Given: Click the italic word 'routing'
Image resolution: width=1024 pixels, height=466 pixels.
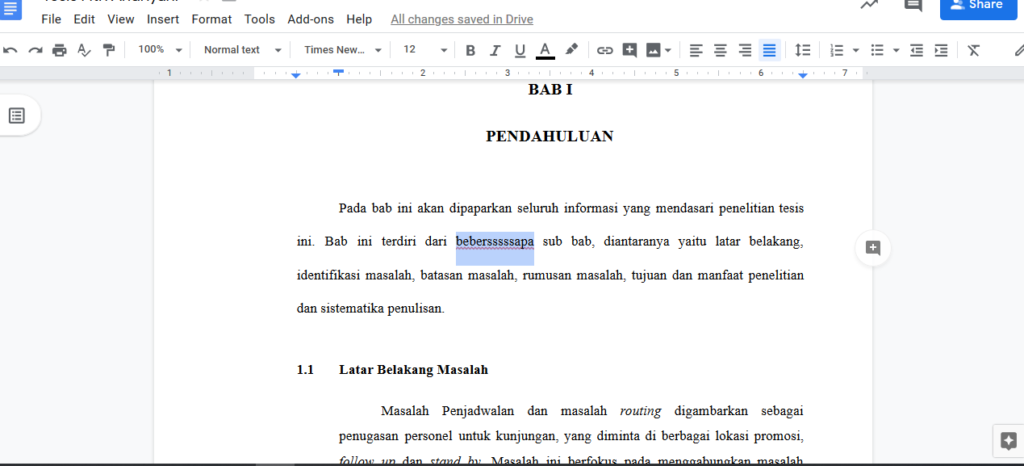Looking at the screenshot, I should [x=640, y=411].
